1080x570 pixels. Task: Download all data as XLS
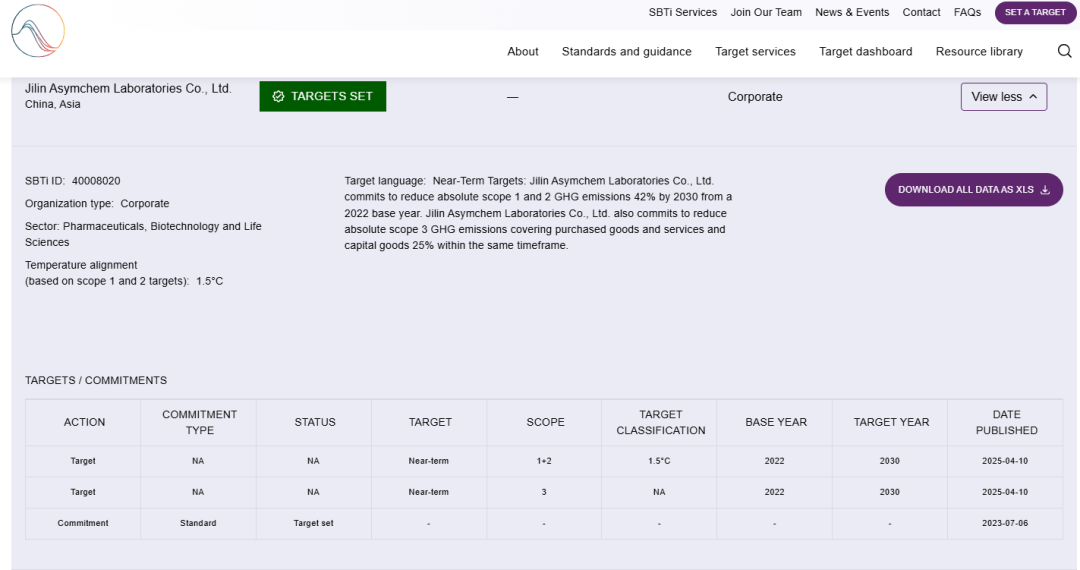[x=973, y=190]
